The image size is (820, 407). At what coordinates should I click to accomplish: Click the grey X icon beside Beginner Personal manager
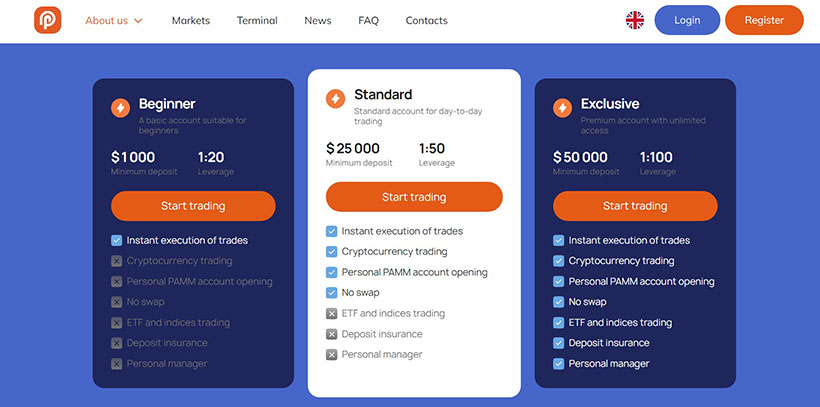(116, 364)
